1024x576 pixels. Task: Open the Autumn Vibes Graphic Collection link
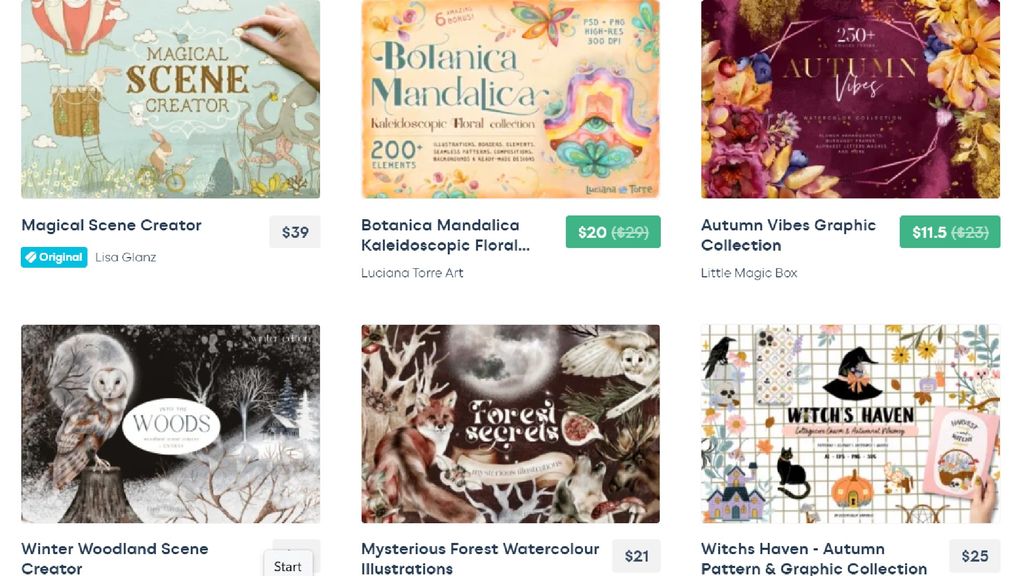pos(788,235)
